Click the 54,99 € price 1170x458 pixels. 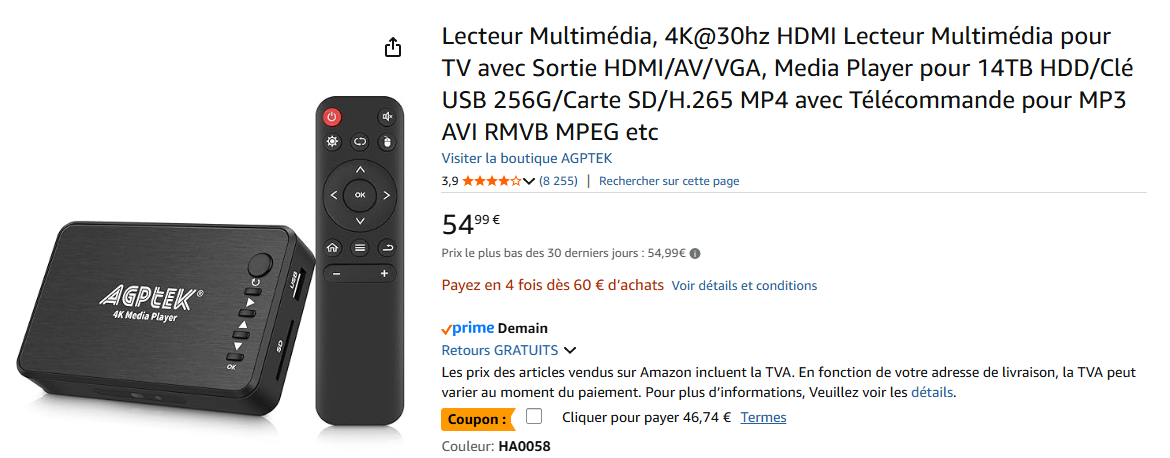(471, 223)
